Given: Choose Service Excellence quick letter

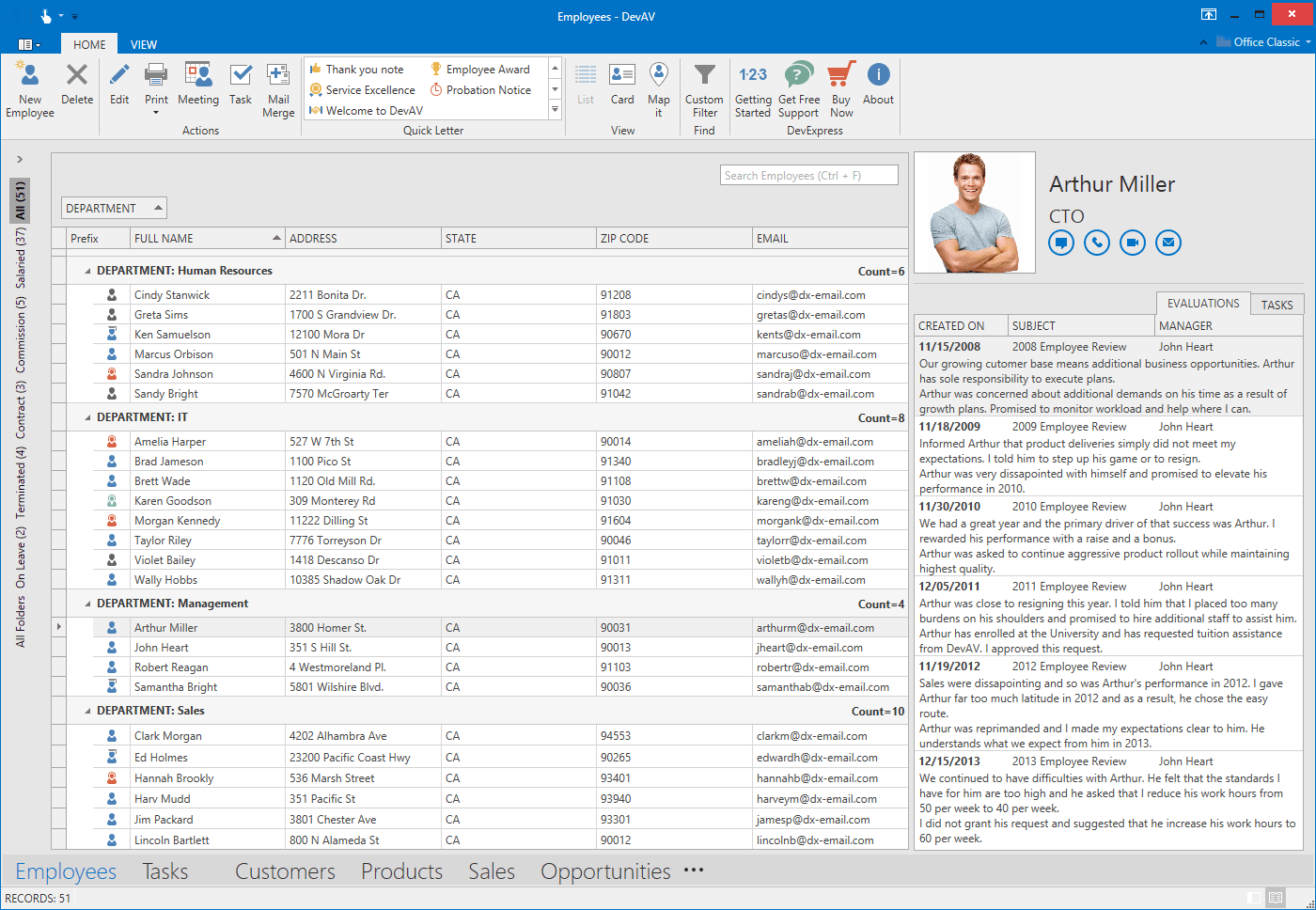Looking at the screenshot, I should click(x=362, y=90).
